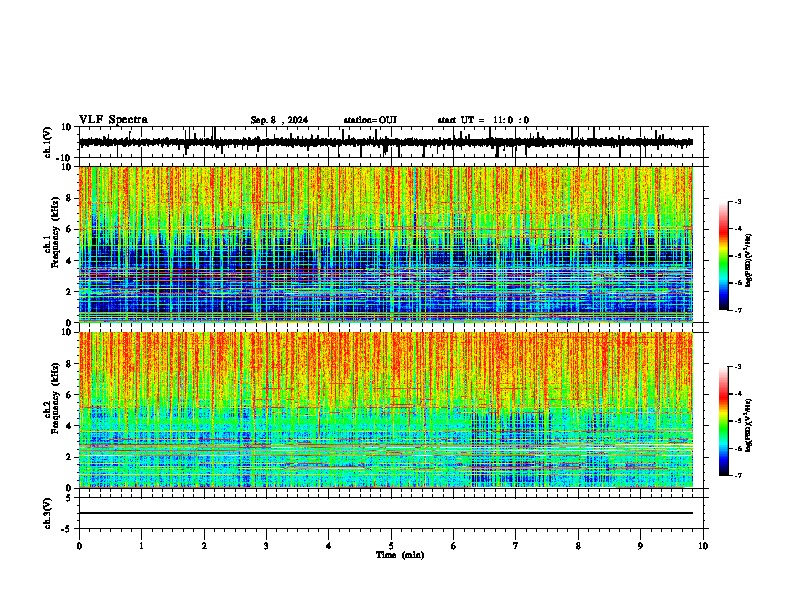Click the ch.1 spectrogram color scale bar
Screen dimensions: 792x612
point(723,256)
